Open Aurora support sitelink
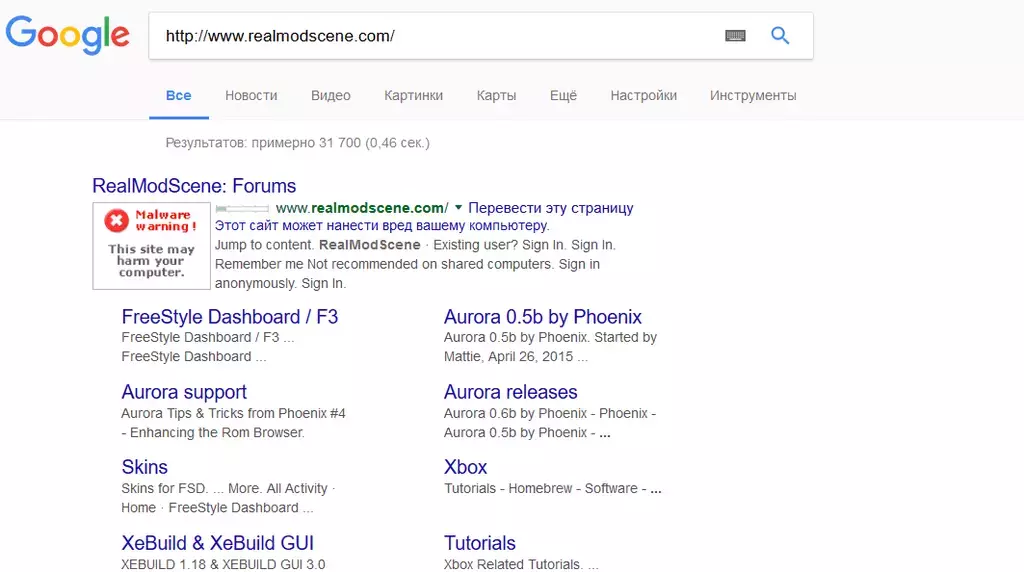The height and width of the screenshot is (572, 1024). click(x=184, y=392)
